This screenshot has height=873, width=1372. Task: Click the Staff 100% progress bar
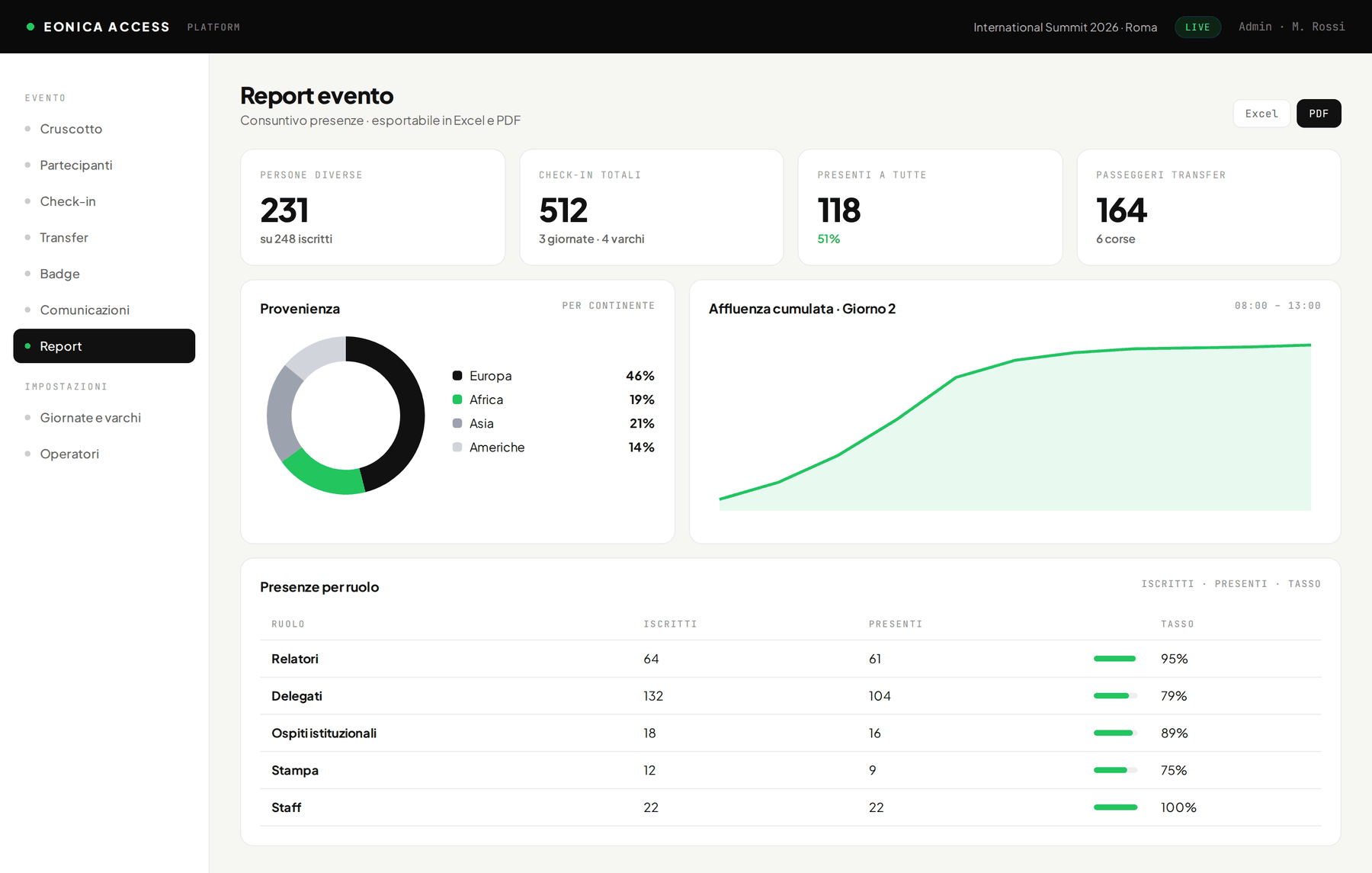tap(1115, 807)
